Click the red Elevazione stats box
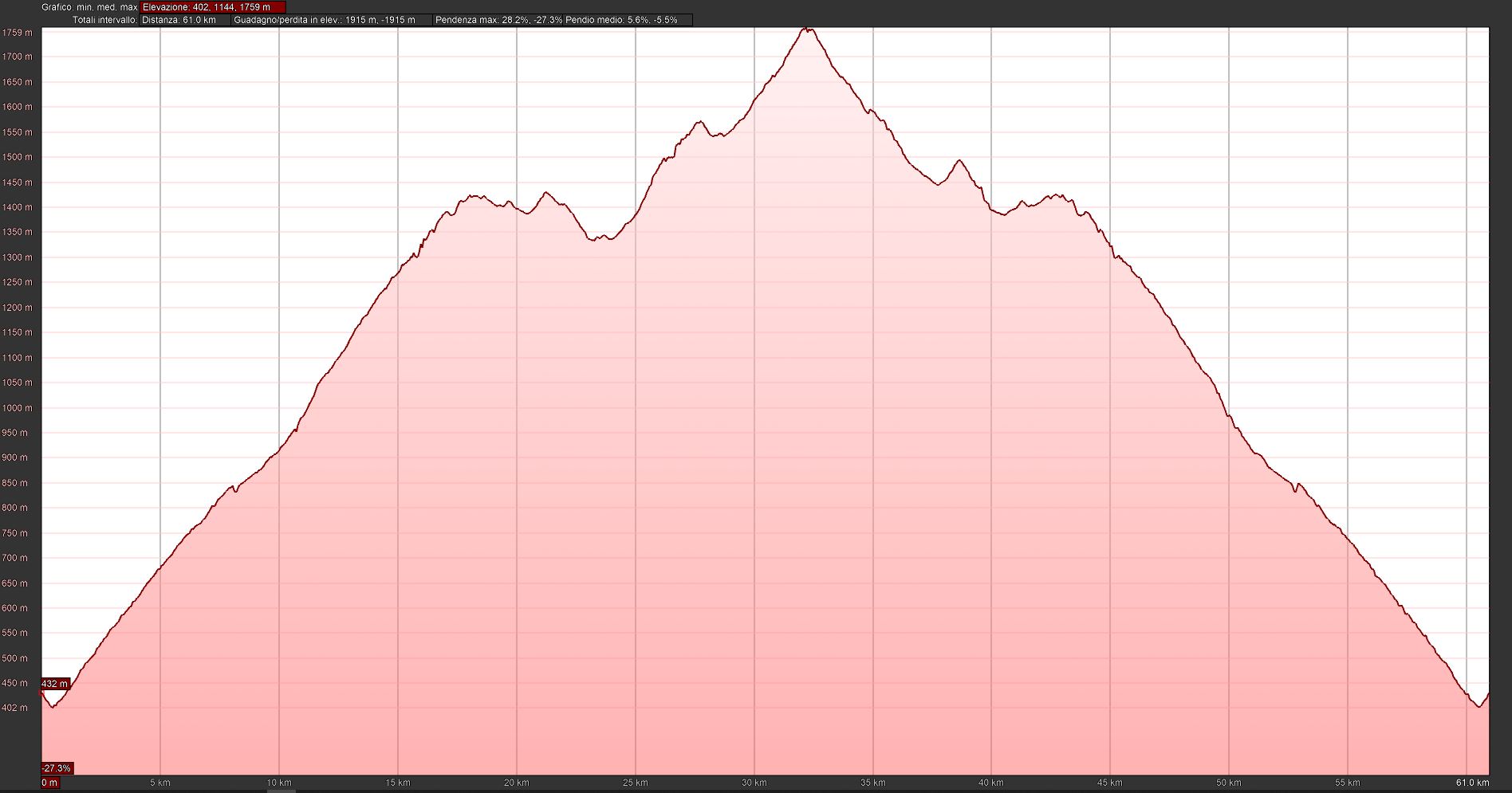The width and height of the screenshot is (1512, 793). tap(212, 7)
